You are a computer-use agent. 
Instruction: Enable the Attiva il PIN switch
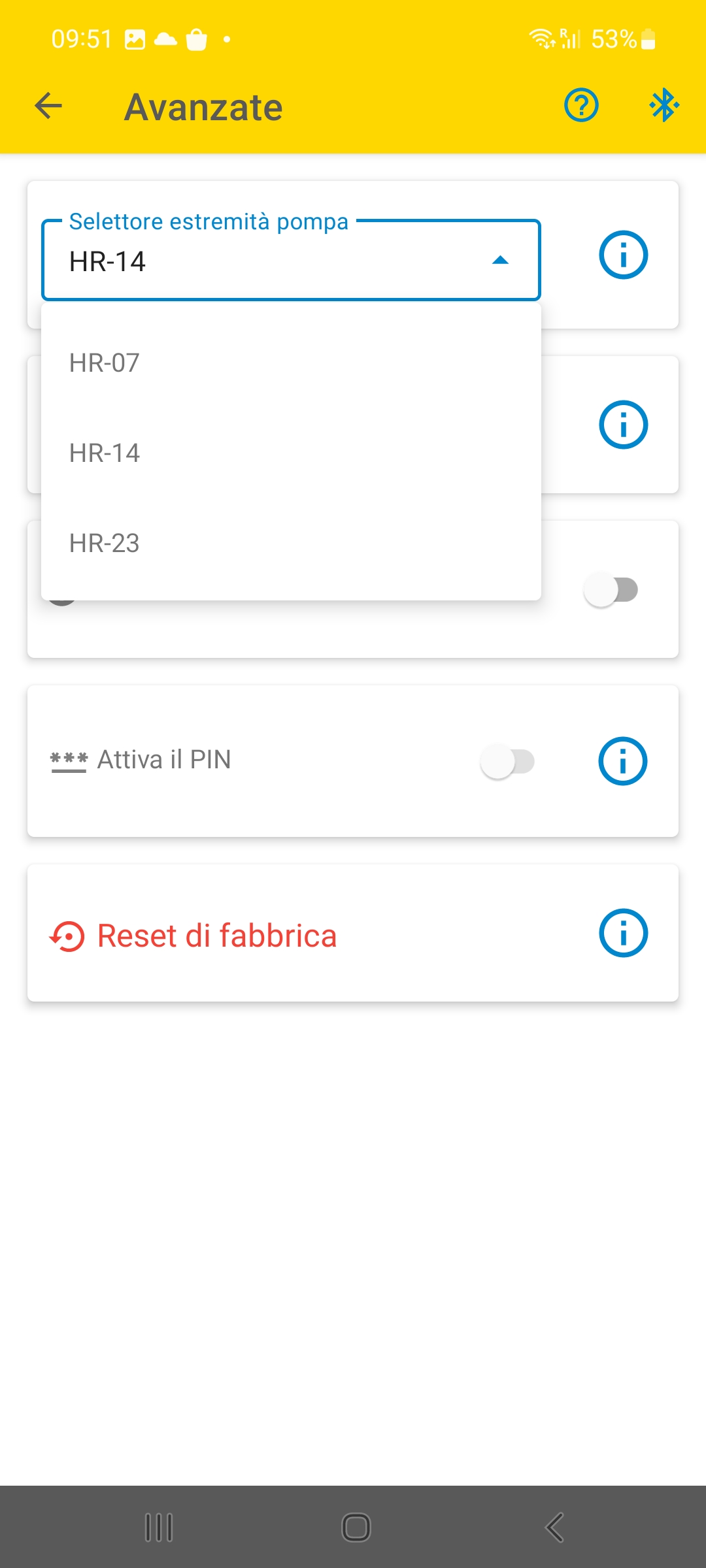point(508,762)
